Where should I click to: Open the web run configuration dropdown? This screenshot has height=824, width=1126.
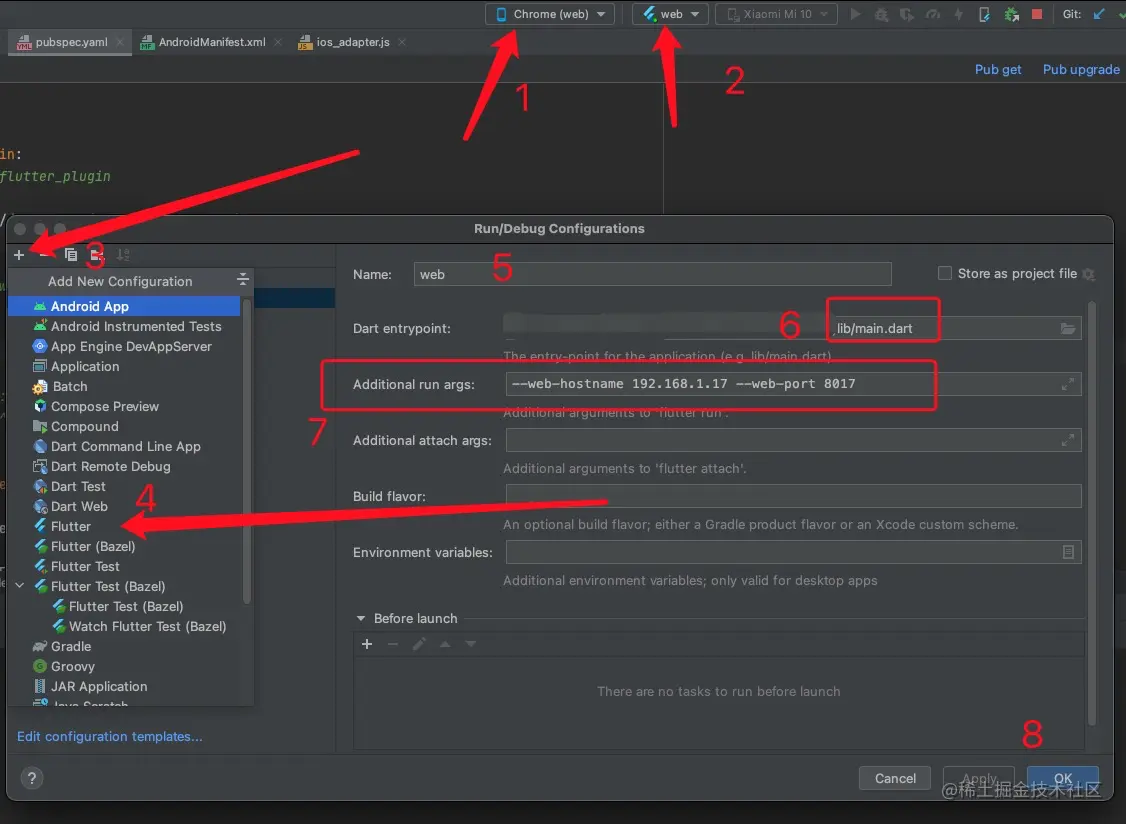coord(670,14)
